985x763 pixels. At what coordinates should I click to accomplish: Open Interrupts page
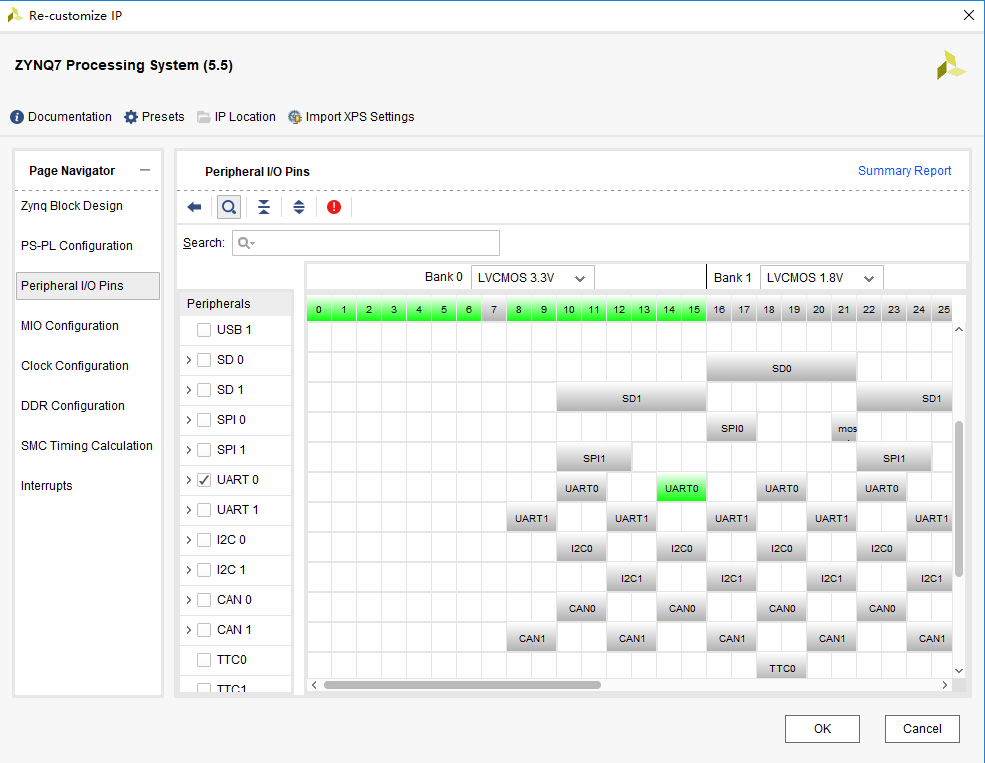click(x=46, y=485)
